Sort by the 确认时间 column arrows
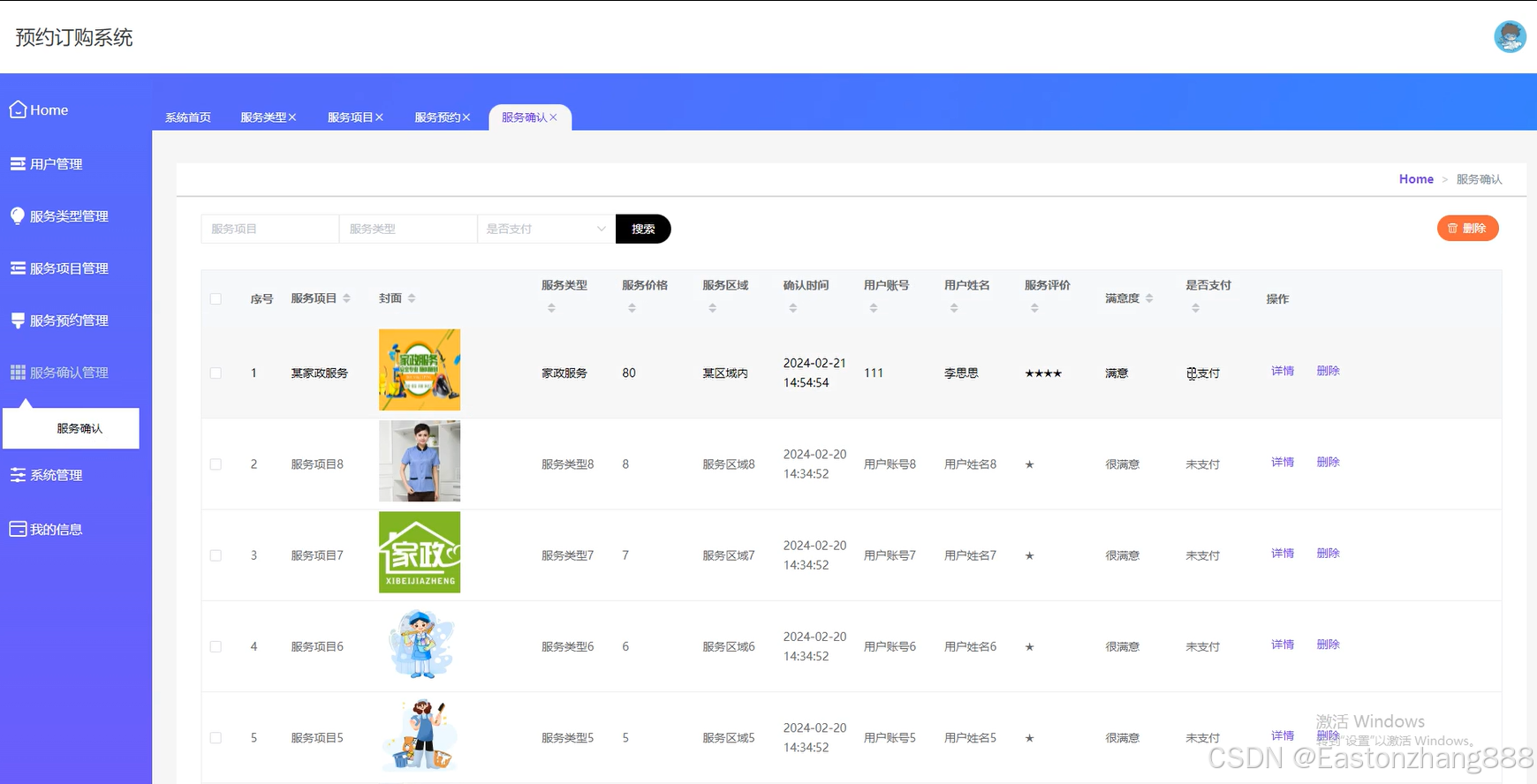 [793, 308]
